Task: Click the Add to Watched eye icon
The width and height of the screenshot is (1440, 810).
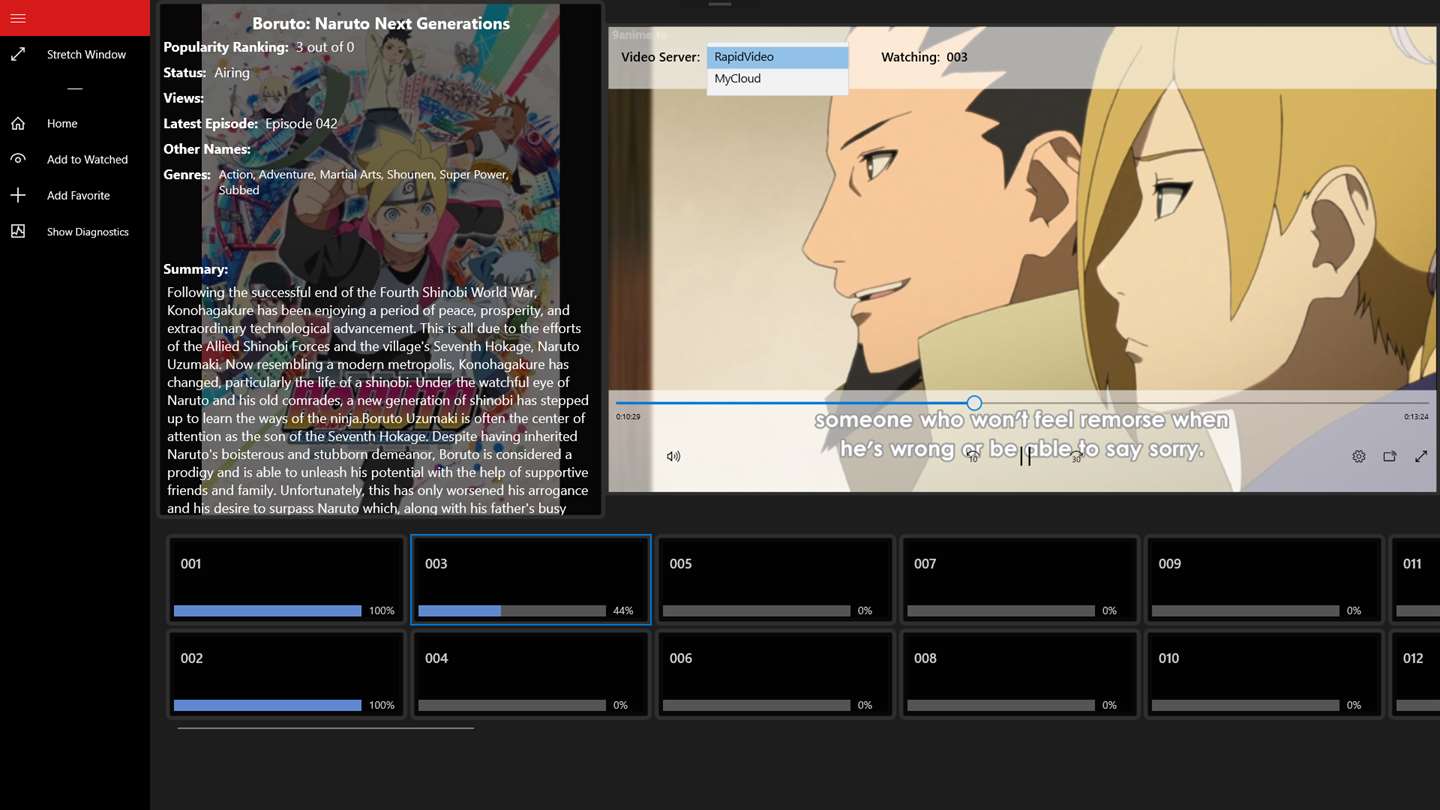Action: tap(18, 159)
